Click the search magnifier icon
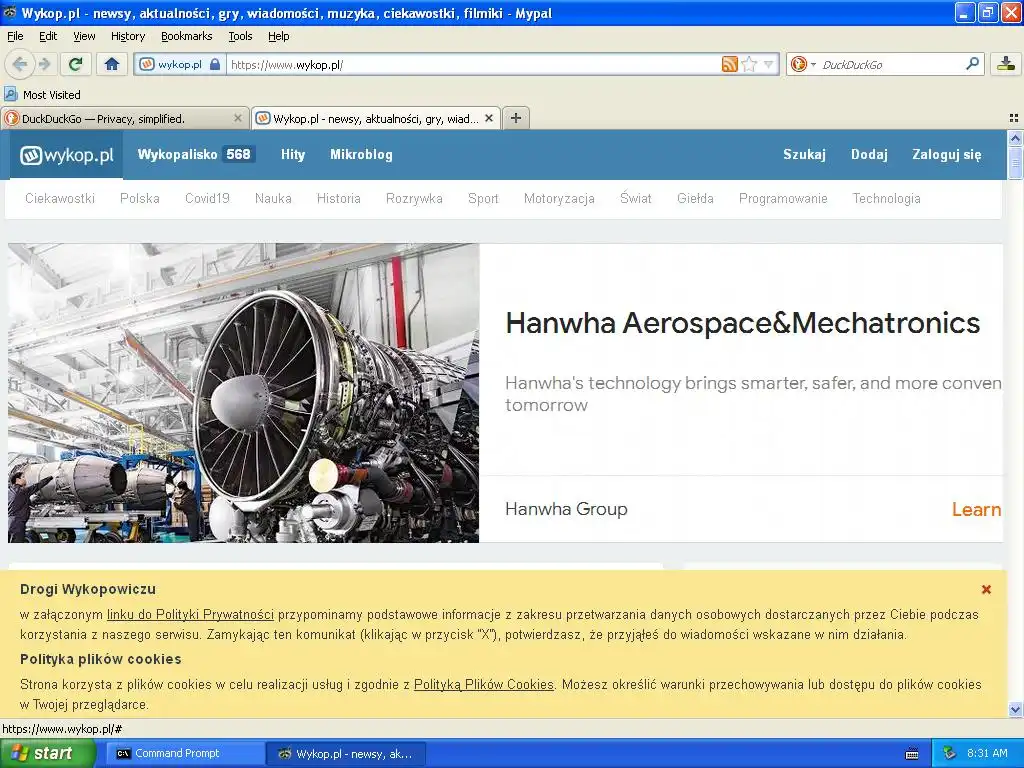Viewport: 1024px width, 768px height. [972, 64]
